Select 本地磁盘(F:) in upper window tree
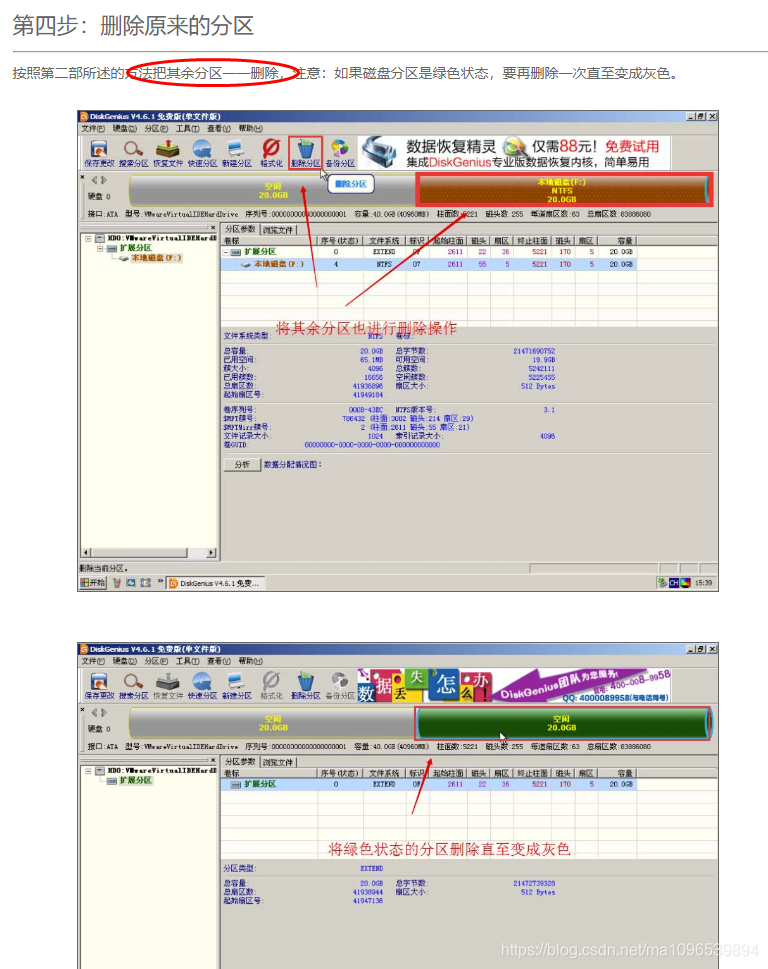 point(156,258)
